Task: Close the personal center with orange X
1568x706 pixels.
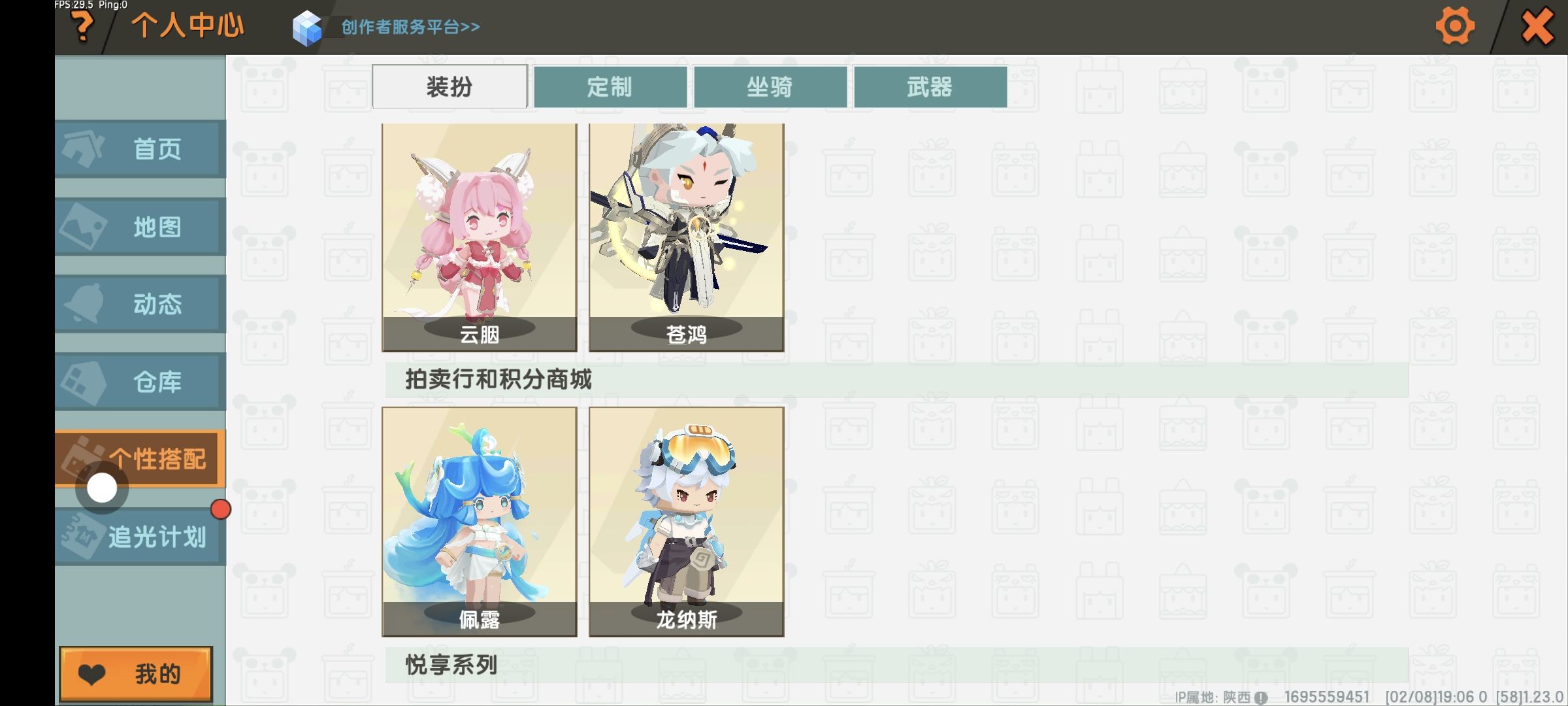Action: click(x=1537, y=27)
